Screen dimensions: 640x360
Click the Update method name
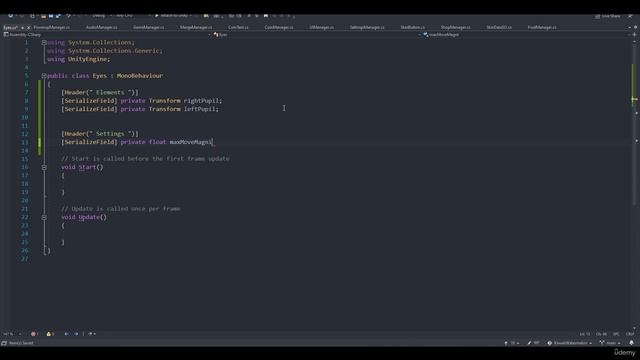[89, 217]
